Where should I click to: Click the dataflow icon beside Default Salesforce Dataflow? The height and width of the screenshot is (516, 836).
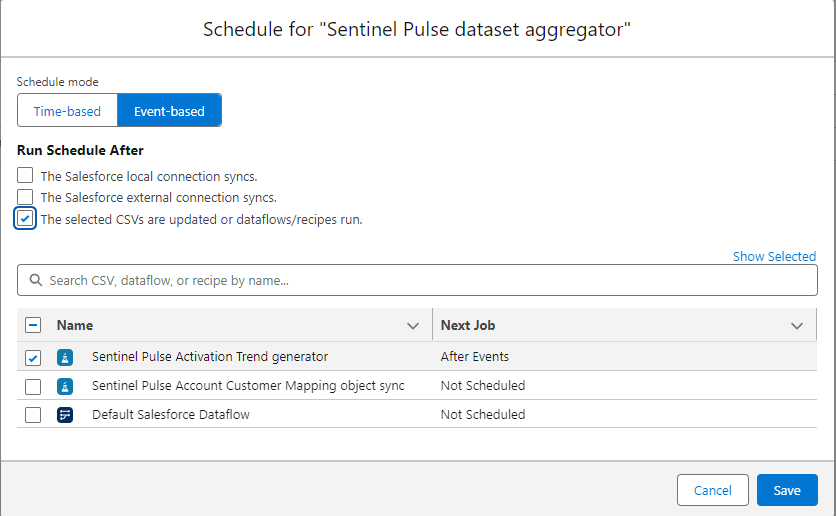click(65, 415)
